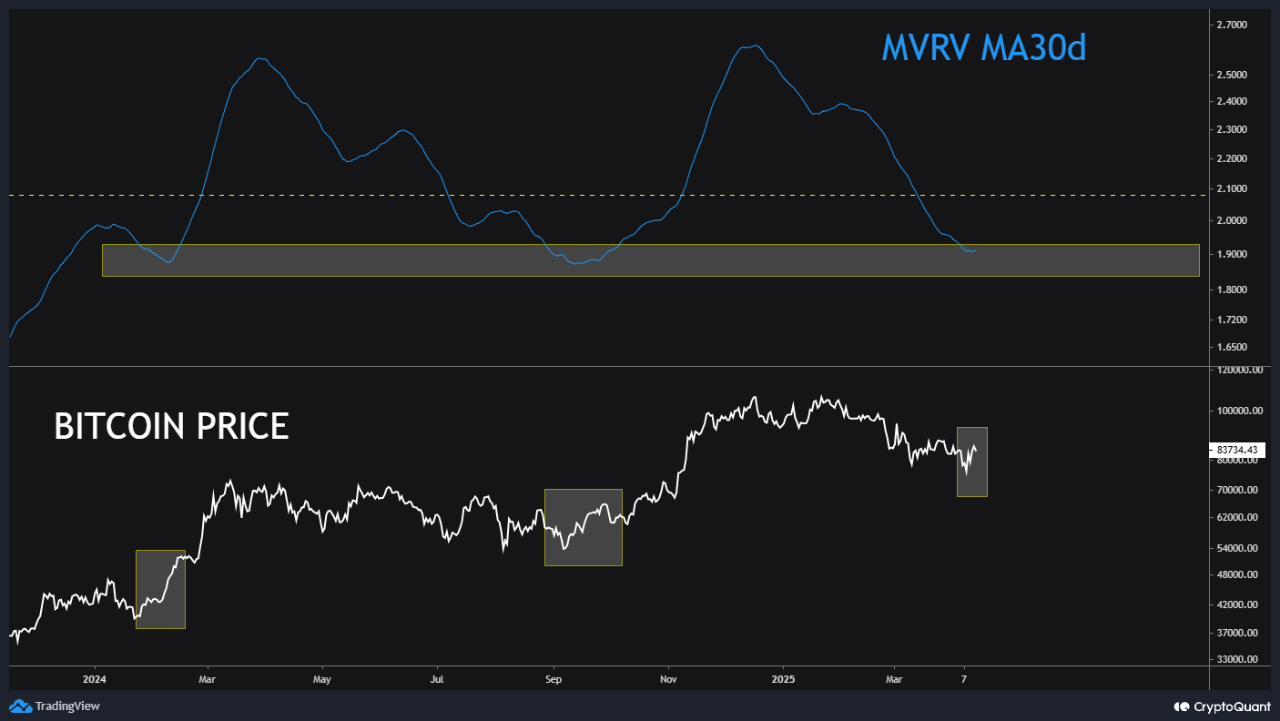Select the gray highlight box around September dip
The height and width of the screenshot is (721, 1280).
click(x=583, y=527)
